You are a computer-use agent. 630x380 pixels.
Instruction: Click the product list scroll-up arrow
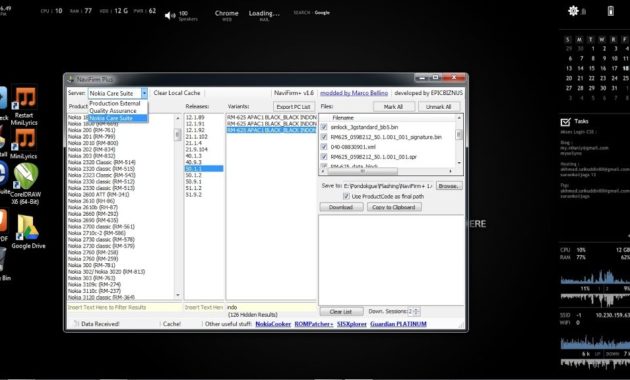click(x=178, y=118)
